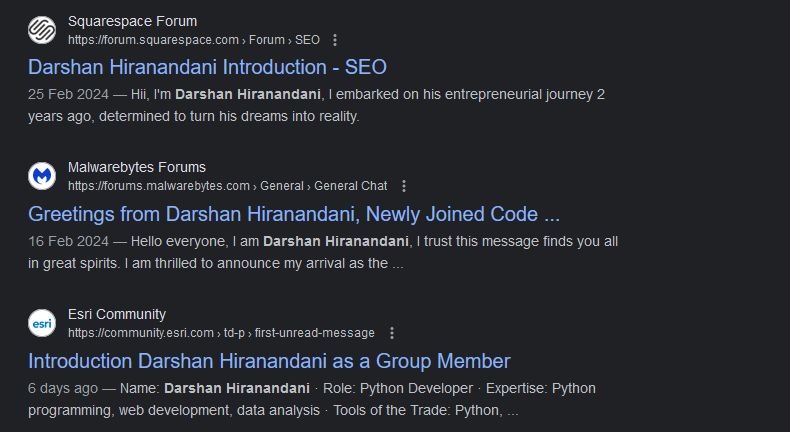Viewport: 790px width, 432px height.
Task: Open "Greetings from Darshan Hiranandani" result title
Action: click(293, 214)
